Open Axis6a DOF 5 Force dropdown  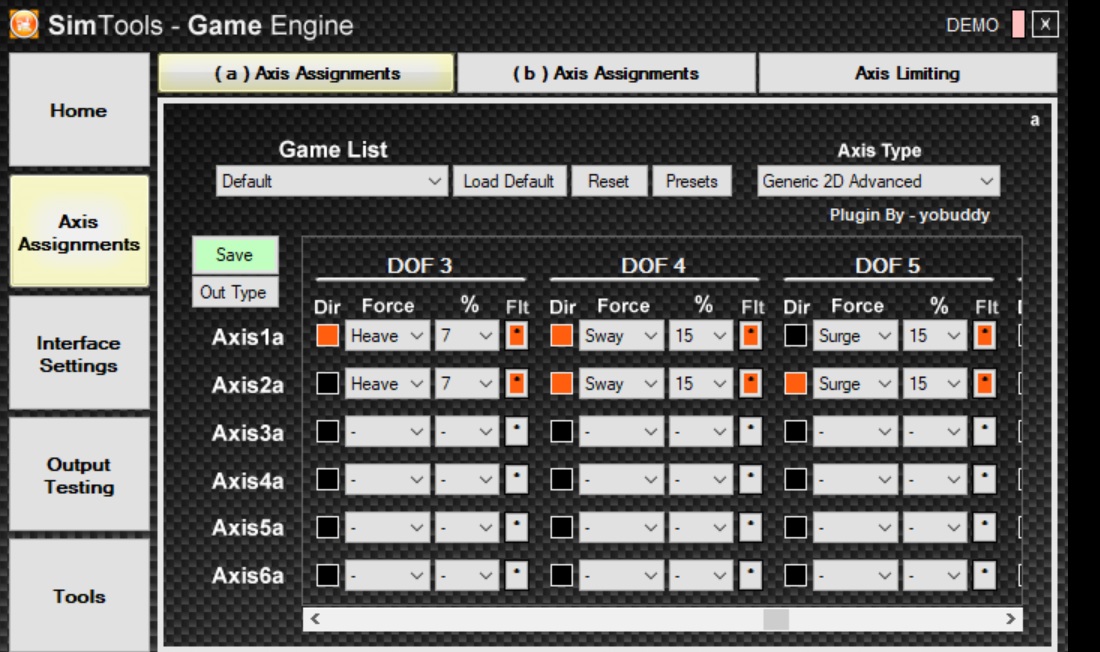[x=855, y=575]
